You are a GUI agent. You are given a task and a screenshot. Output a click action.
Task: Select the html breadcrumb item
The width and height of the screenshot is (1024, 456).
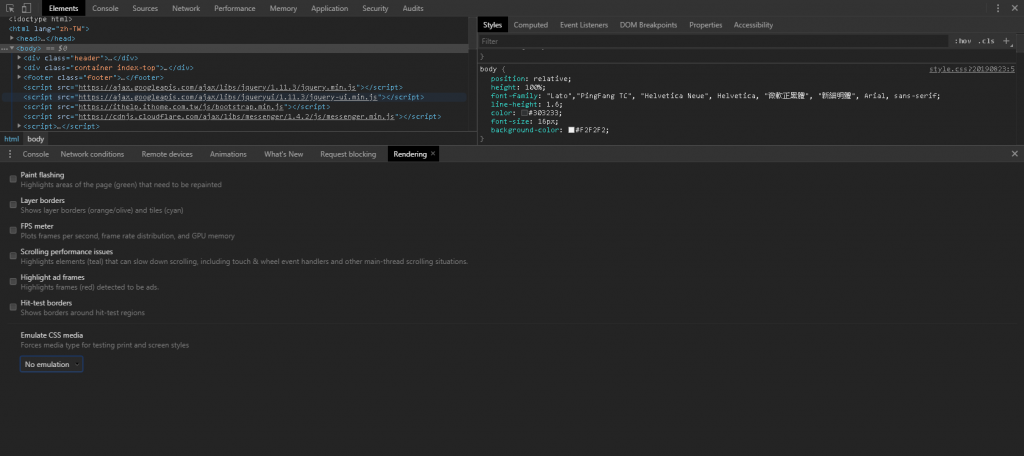[x=12, y=139]
